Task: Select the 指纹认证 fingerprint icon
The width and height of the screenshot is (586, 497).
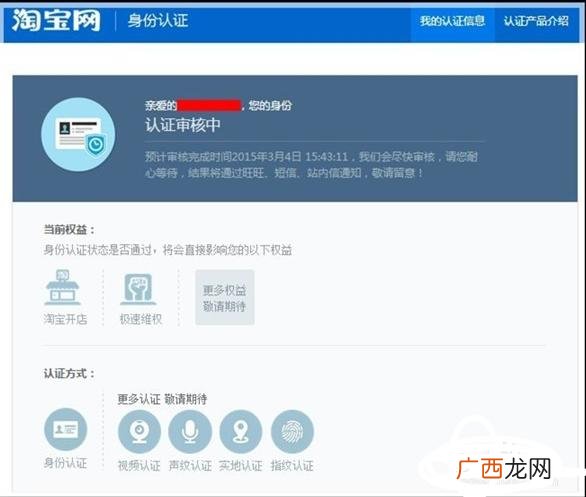Action: (292, 432)
